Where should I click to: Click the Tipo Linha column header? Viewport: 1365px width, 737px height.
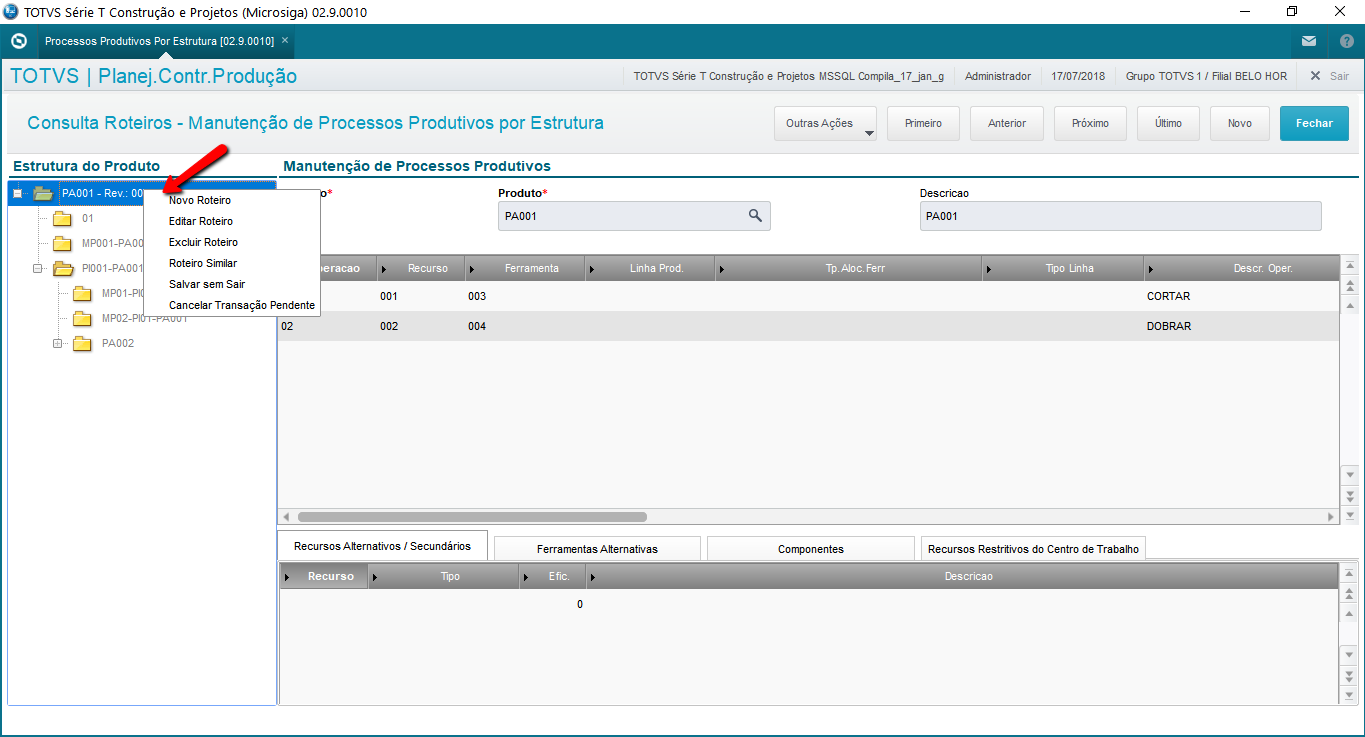[x=1063, y=268]
